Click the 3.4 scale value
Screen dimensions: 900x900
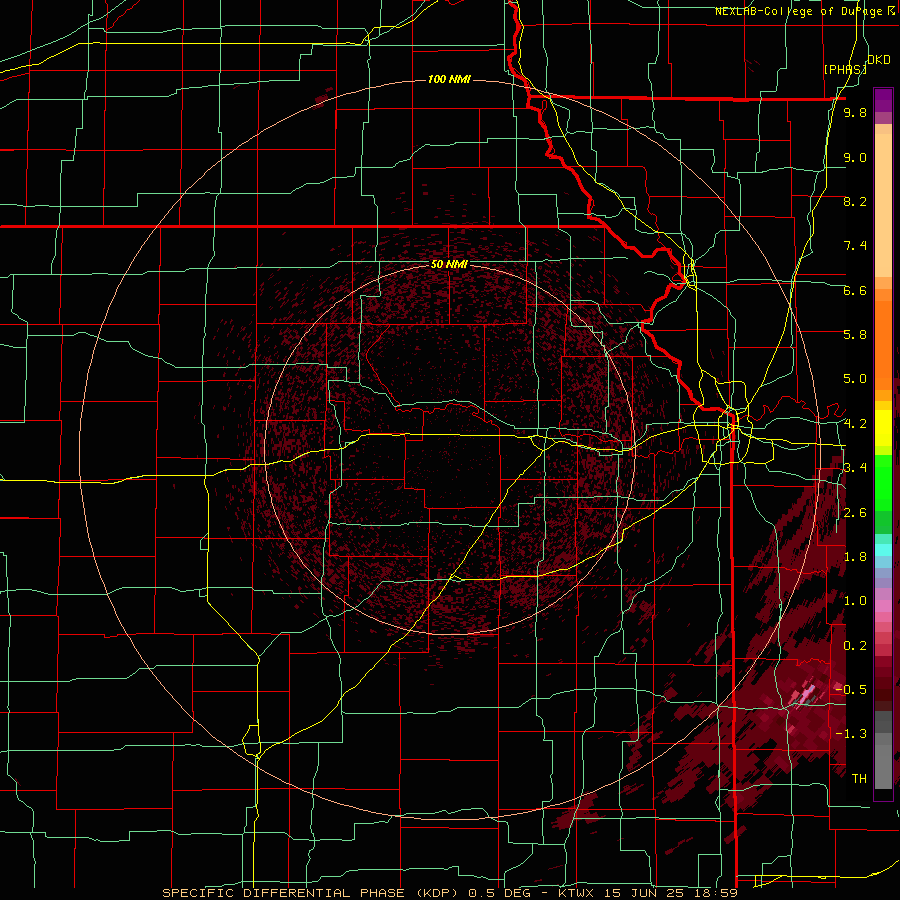855,468
